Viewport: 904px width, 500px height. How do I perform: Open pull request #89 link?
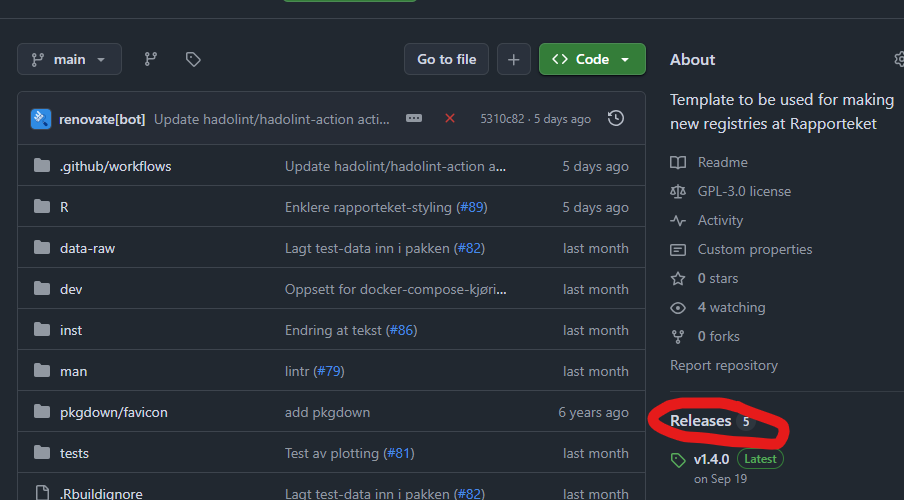pyautogui.click(x=471, y=207)
